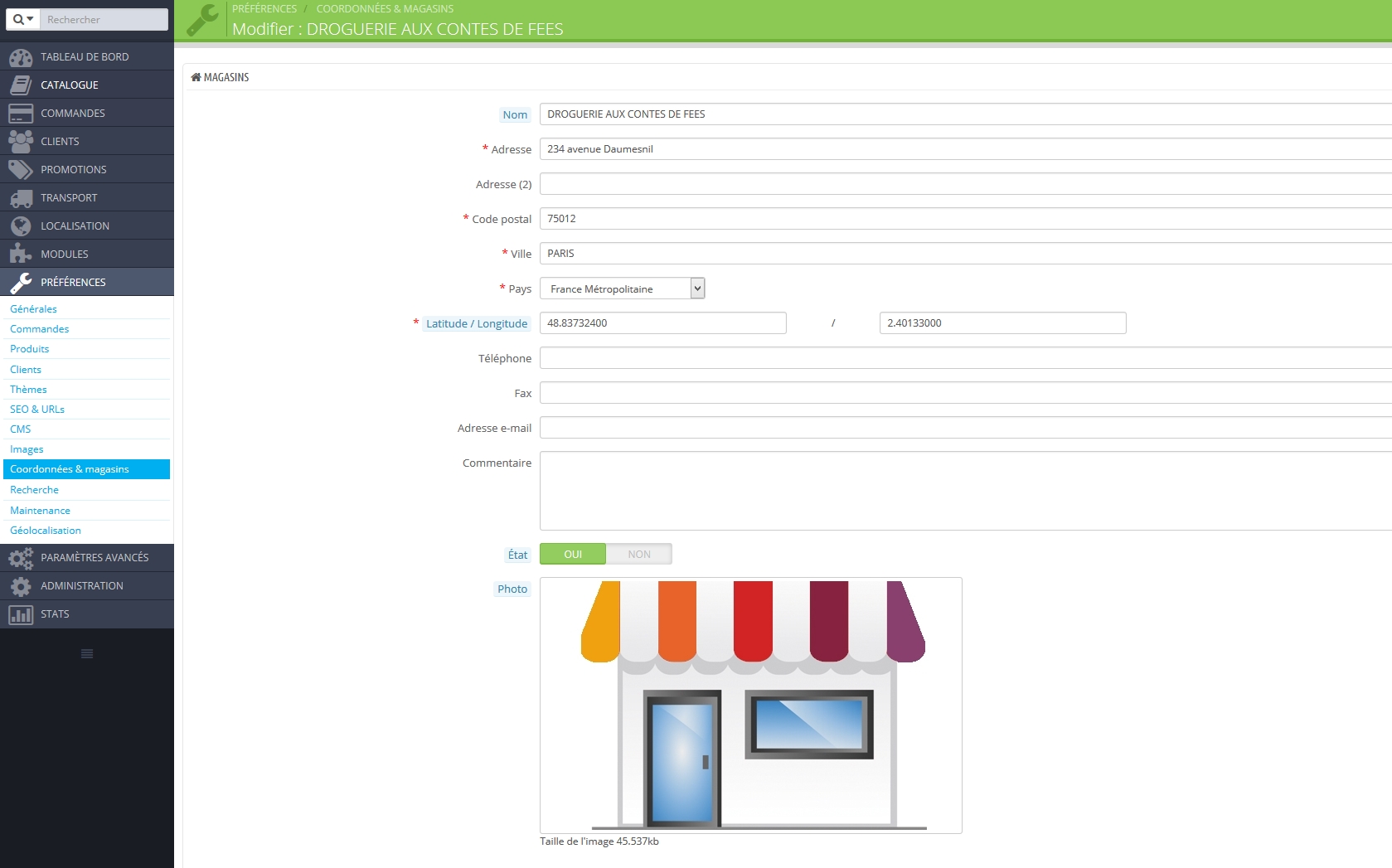1392x868 pixels.
Task: Click the large wrench icon in header
Action: 203,20
